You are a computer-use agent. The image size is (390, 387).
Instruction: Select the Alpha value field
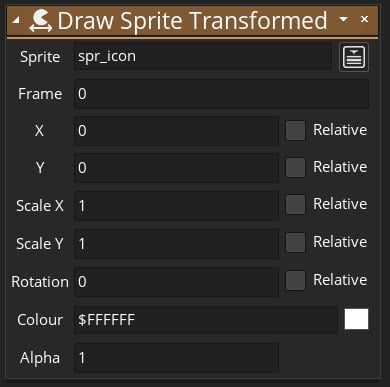[176, 358]
